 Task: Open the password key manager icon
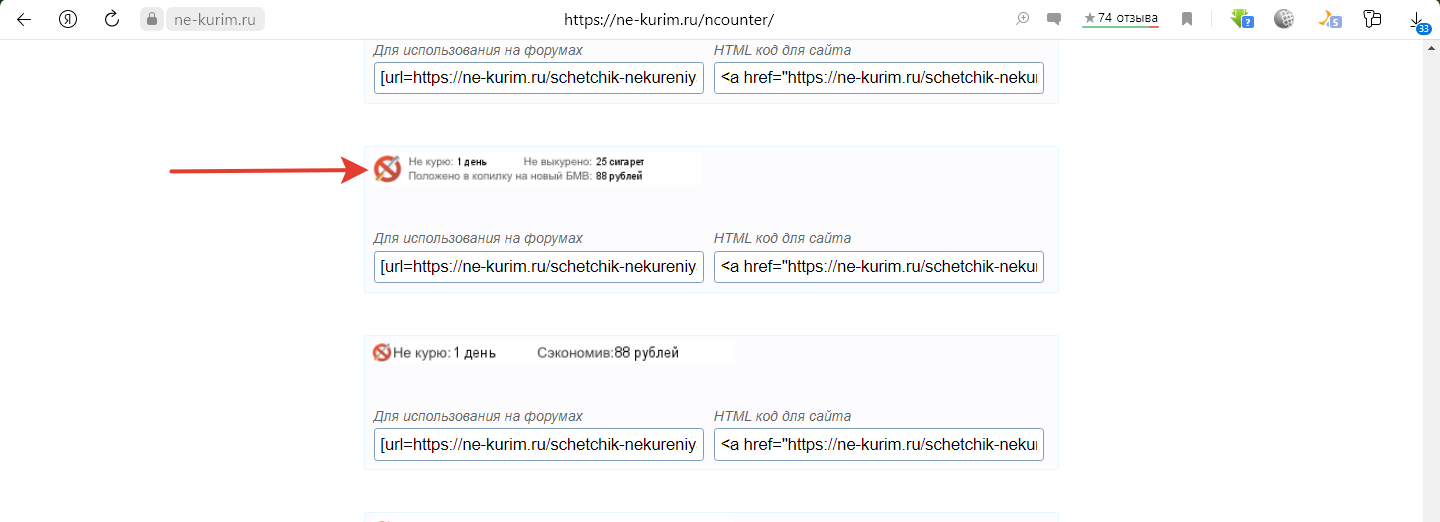tap(1372, 19)
